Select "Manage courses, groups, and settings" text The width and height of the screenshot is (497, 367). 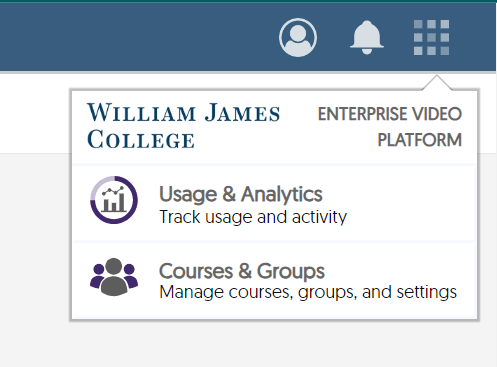coord(308,292)
